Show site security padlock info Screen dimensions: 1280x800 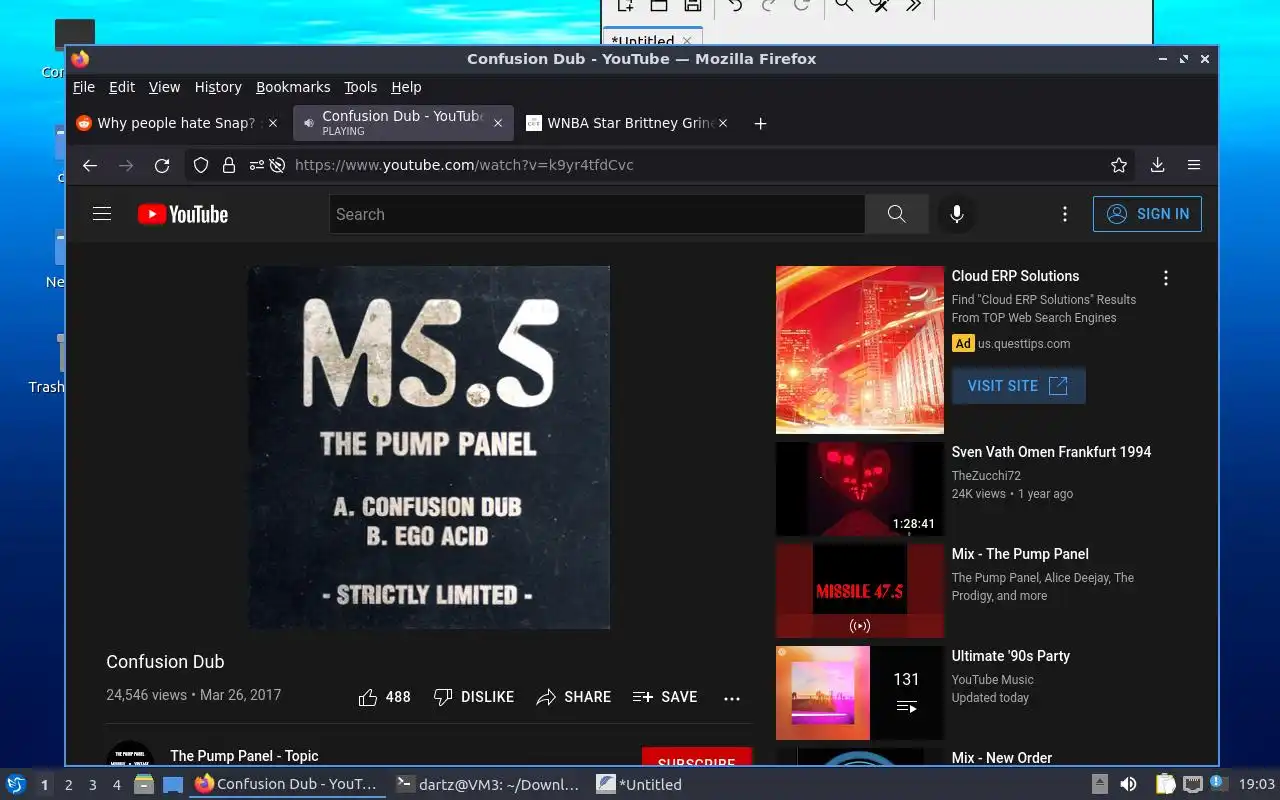click(x=229, y=165)
